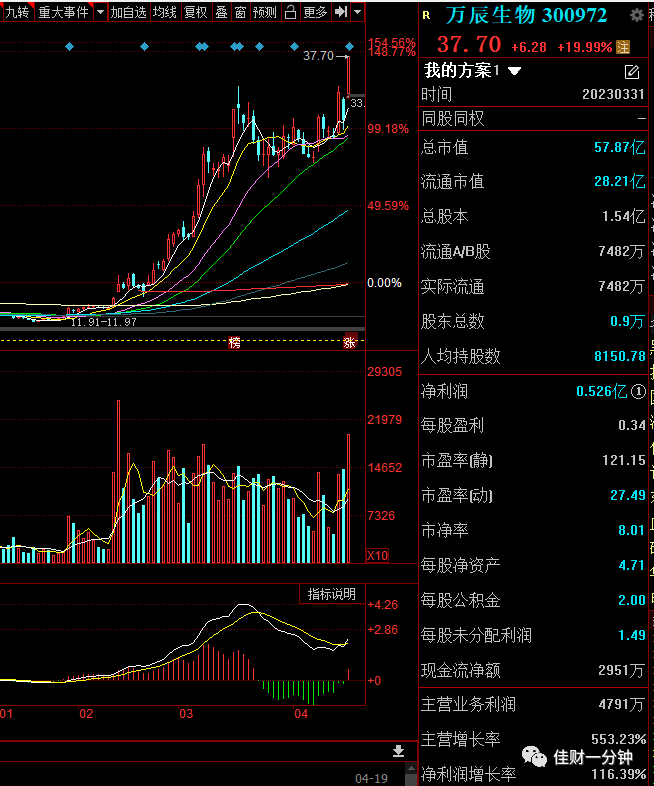This screenshot has height=786, width=654.
Task: Open the 更多 menu
Action: [315, 12]
